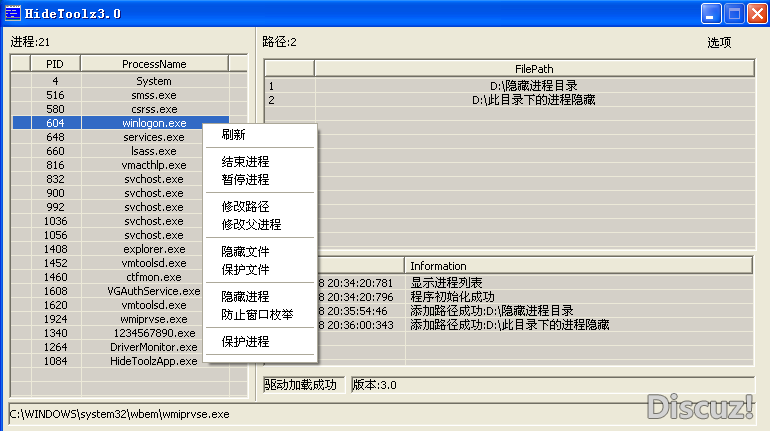
Task: Click the 进程:21 count label
Action: coord(30,42)
